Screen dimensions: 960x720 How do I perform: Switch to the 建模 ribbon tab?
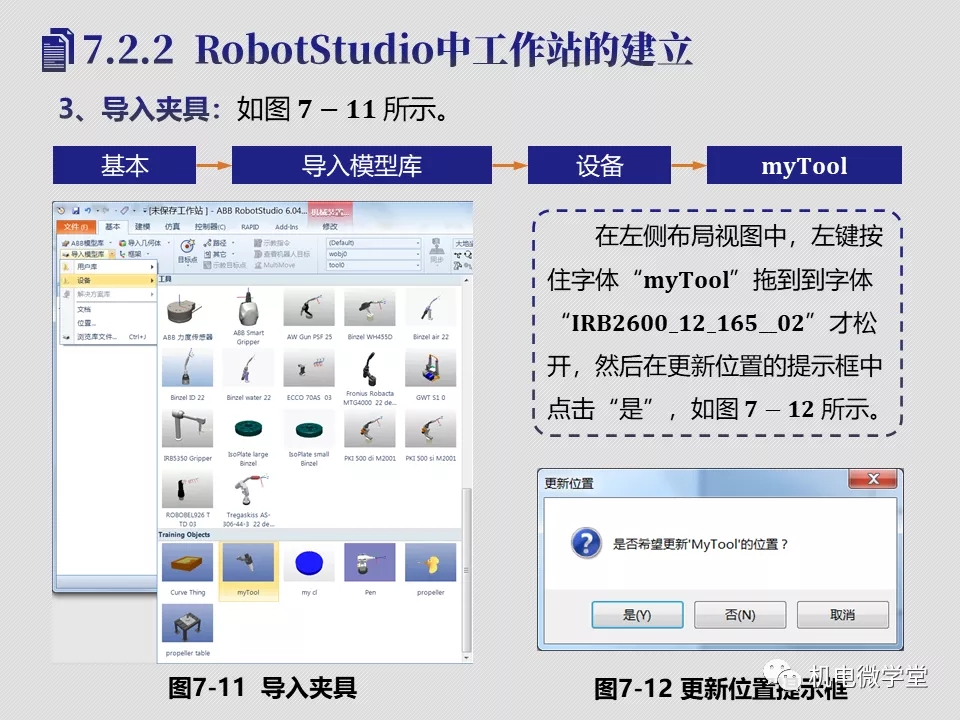(x=143, y=227)
